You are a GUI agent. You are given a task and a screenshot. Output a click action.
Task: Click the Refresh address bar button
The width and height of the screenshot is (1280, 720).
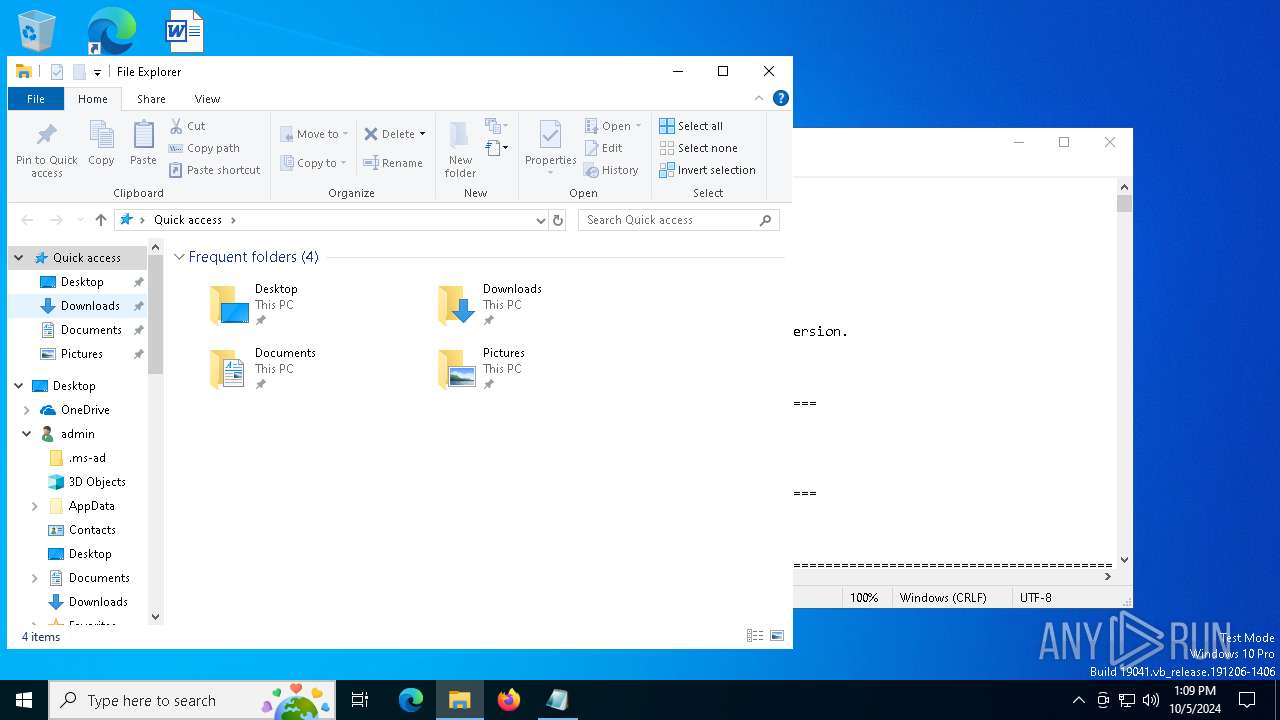coord(558,220)
